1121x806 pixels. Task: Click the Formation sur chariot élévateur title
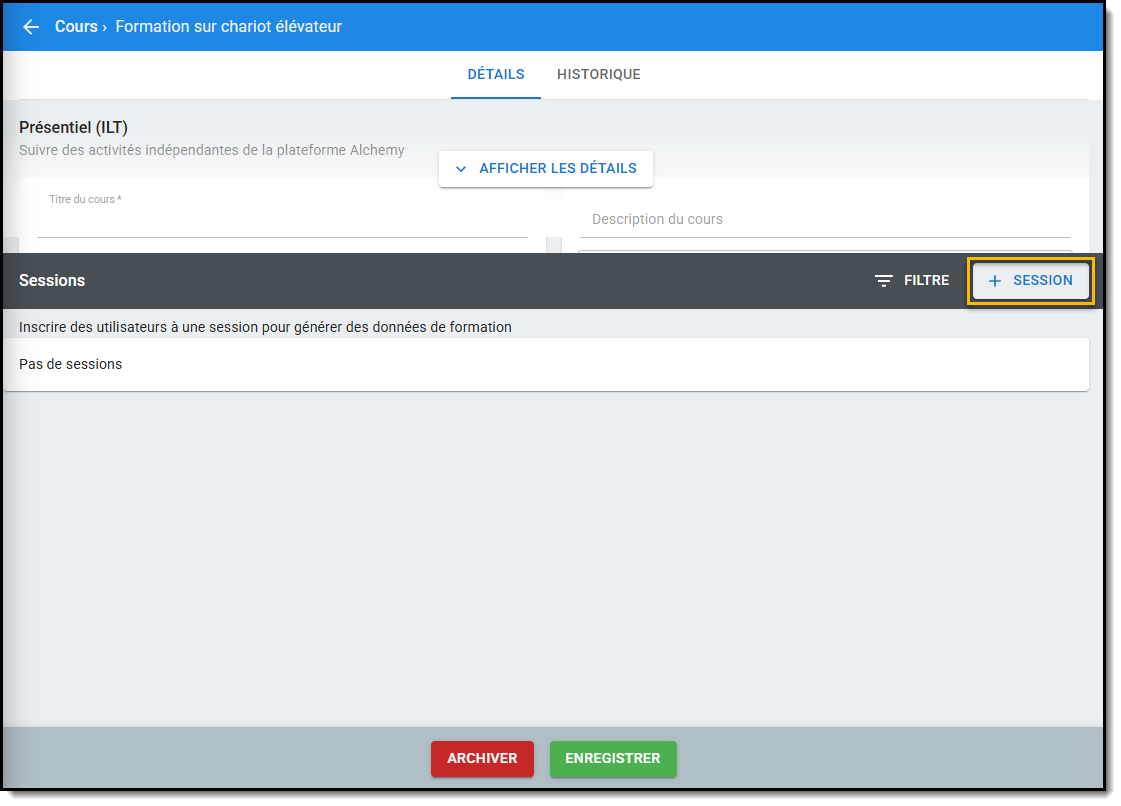tap(228, 27)
